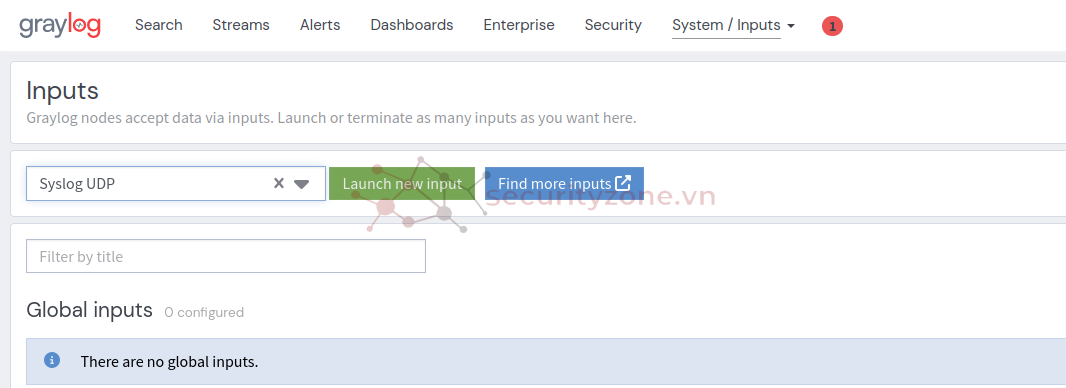Open the Syslog UDP input type selector
The width and height of the screenshot is (1066, 388).
pyautogui.click(x=175, y=183)
